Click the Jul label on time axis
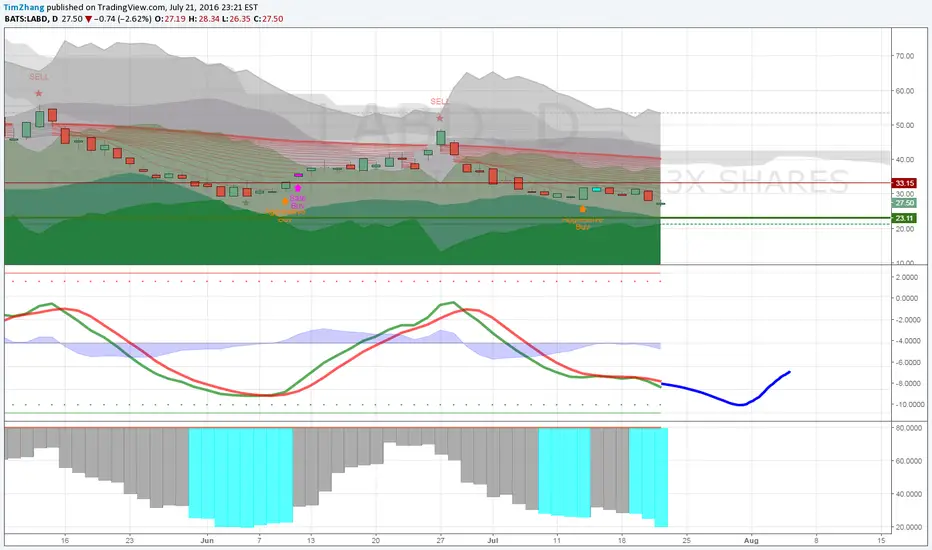The width and height of the screenshot is (932, 550). [x=493, y=540]
